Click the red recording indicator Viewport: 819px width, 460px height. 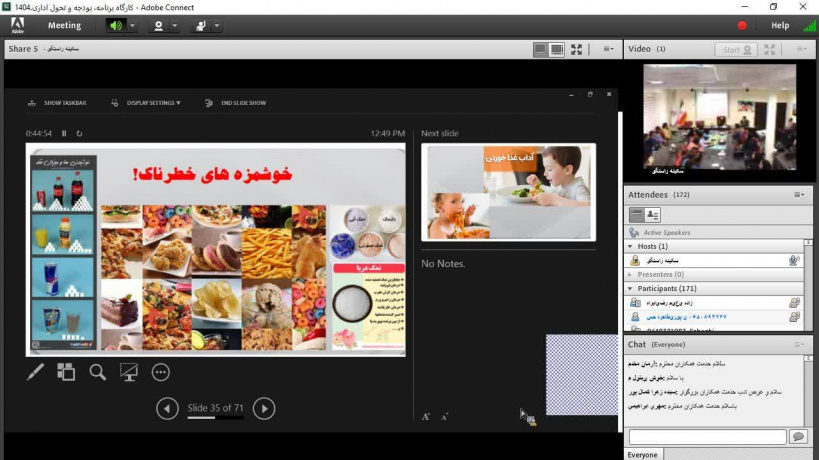[x=742, y=25]
